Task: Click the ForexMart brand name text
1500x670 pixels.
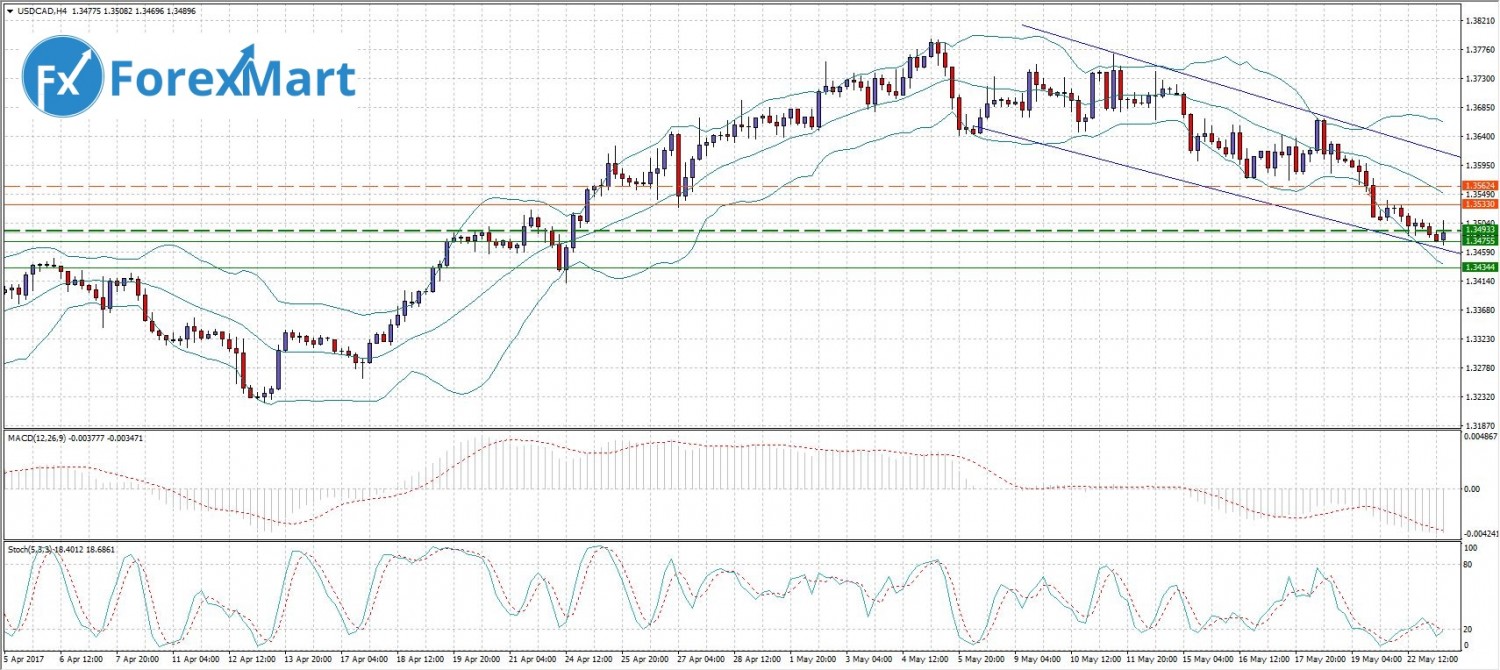Action: (x=232, y=78)
